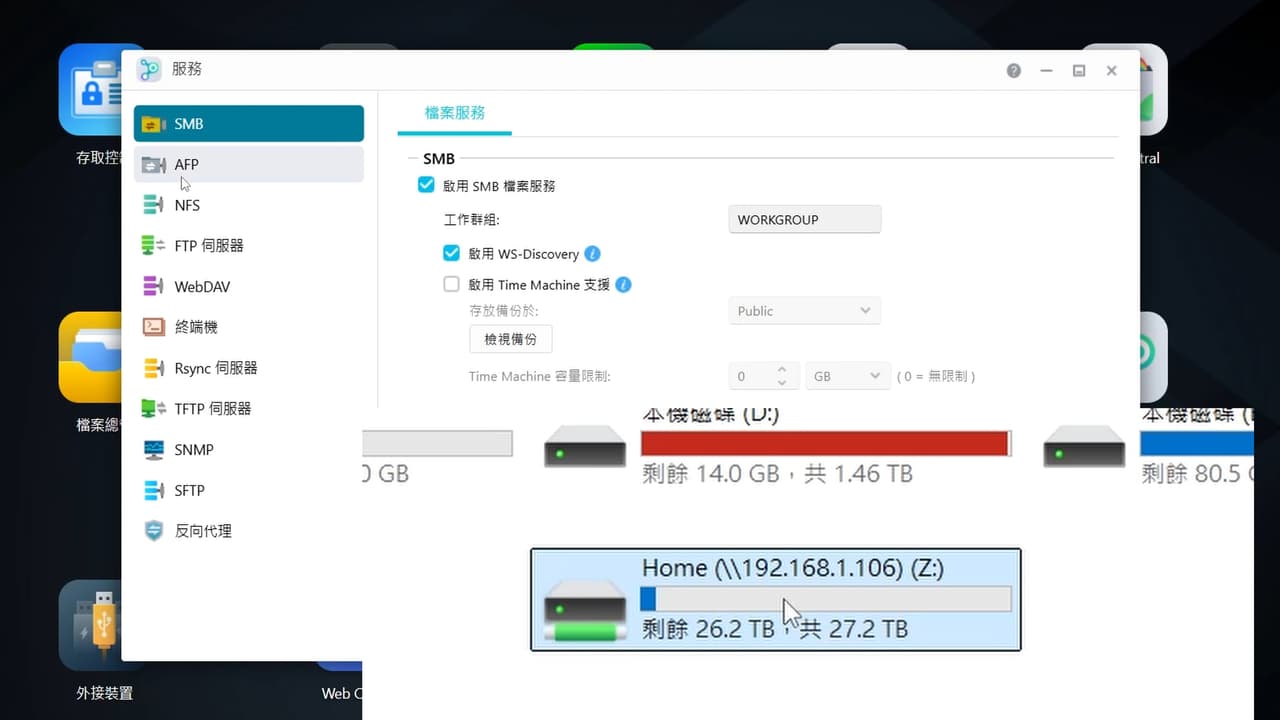Select the local disk D: drive icon
Screen dimensions: 1280x720
coord(585,446)
